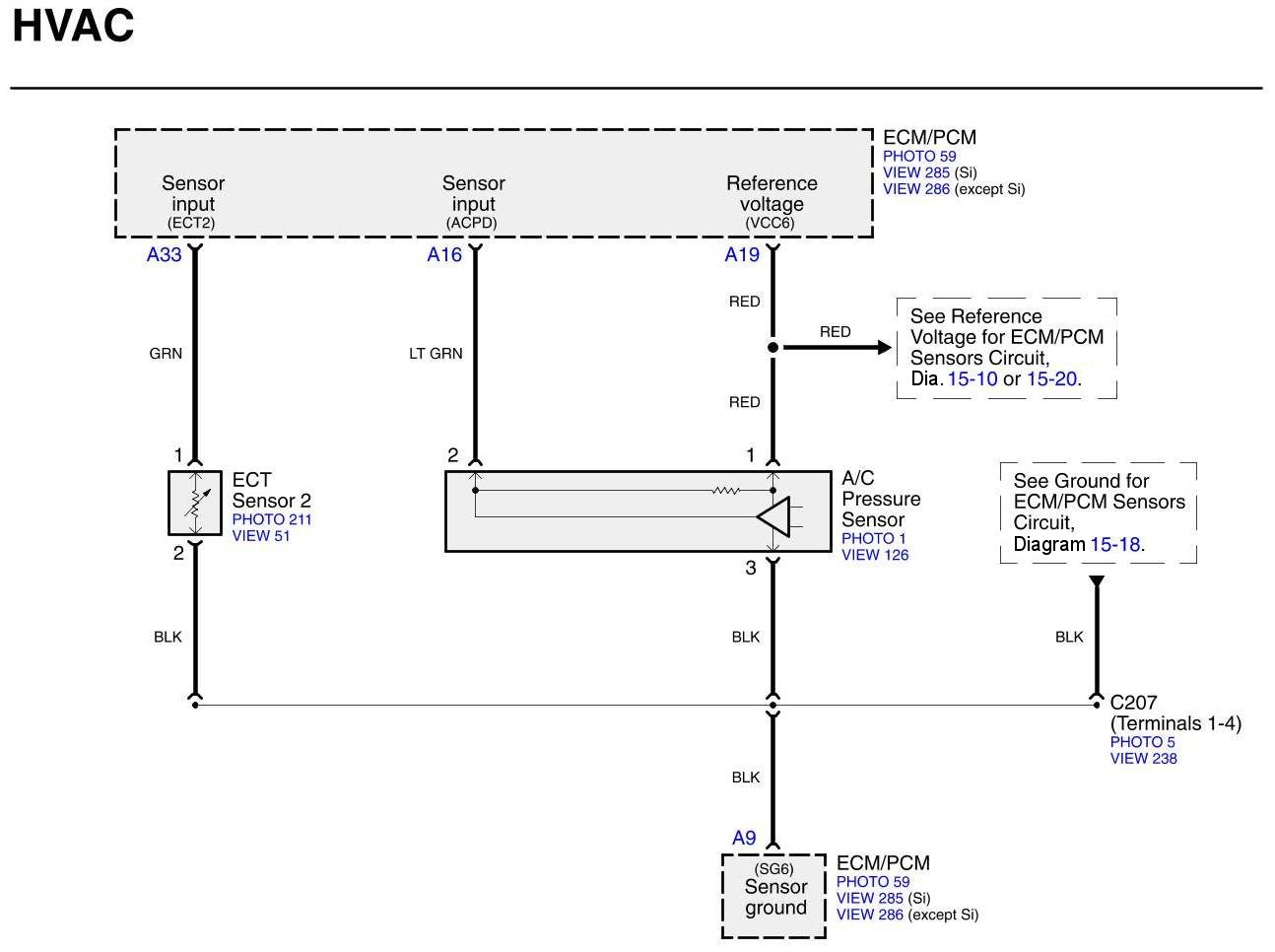Open VIEW 126 for A/C Pressure Sensor

(875, 555)
